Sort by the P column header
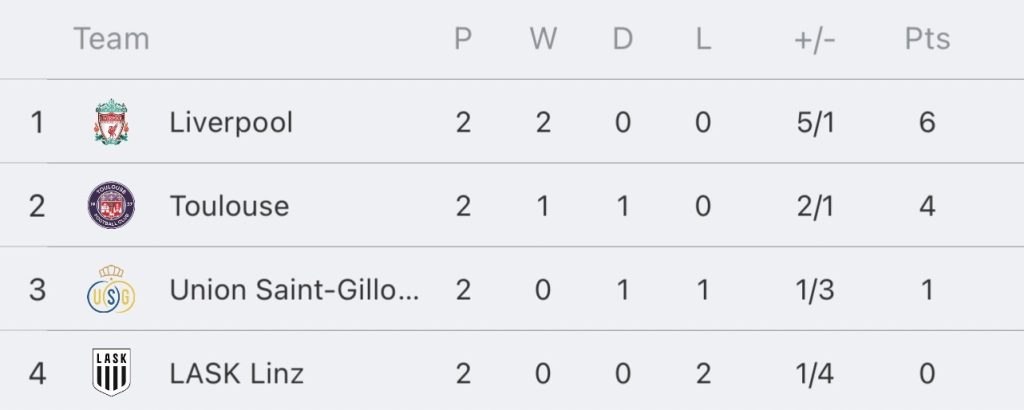The width and height of the screenshot is (1024, 410). click(463, 39)
